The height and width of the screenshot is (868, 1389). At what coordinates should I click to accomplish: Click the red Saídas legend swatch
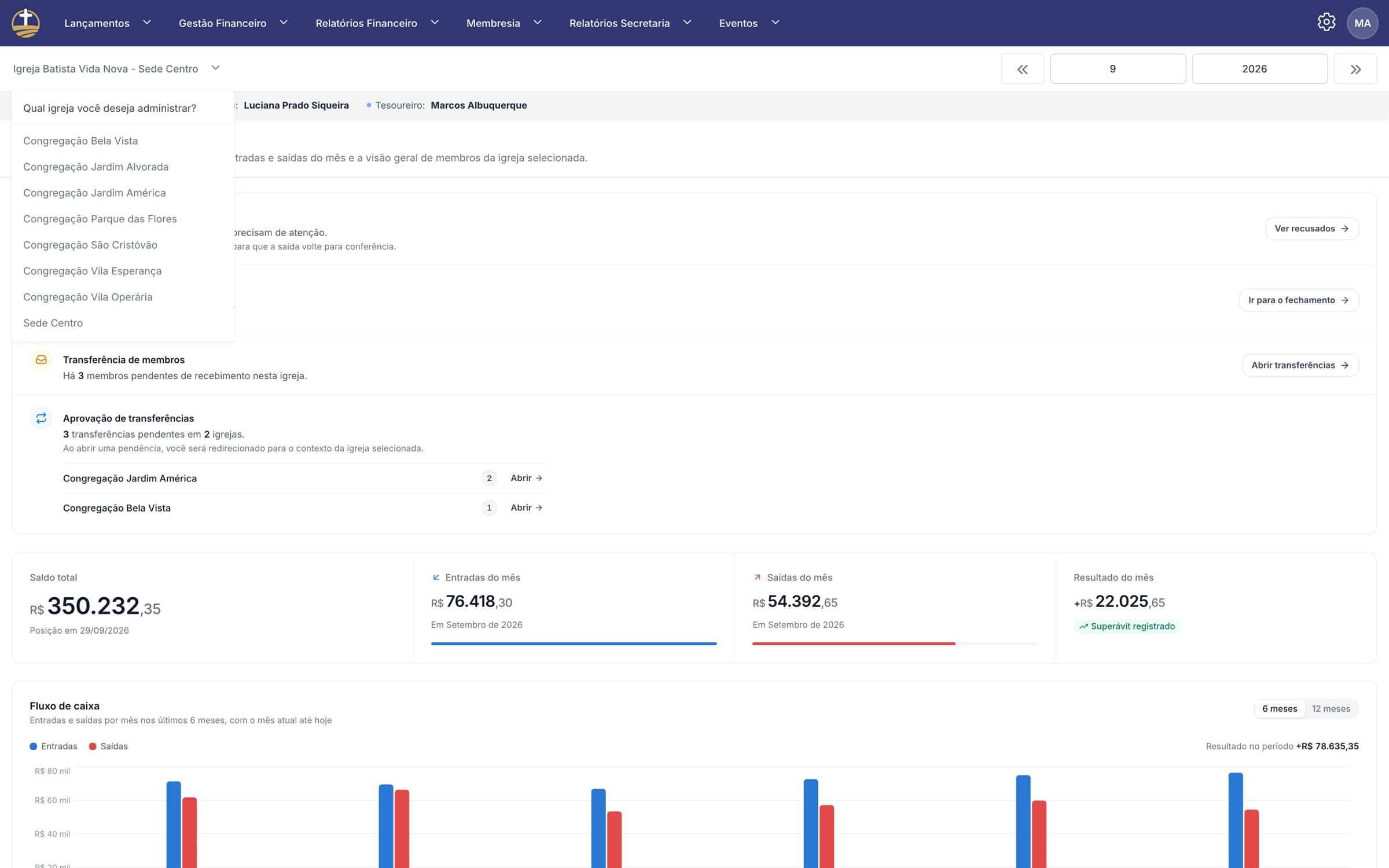pyautogui.click(x=93, y=746)
